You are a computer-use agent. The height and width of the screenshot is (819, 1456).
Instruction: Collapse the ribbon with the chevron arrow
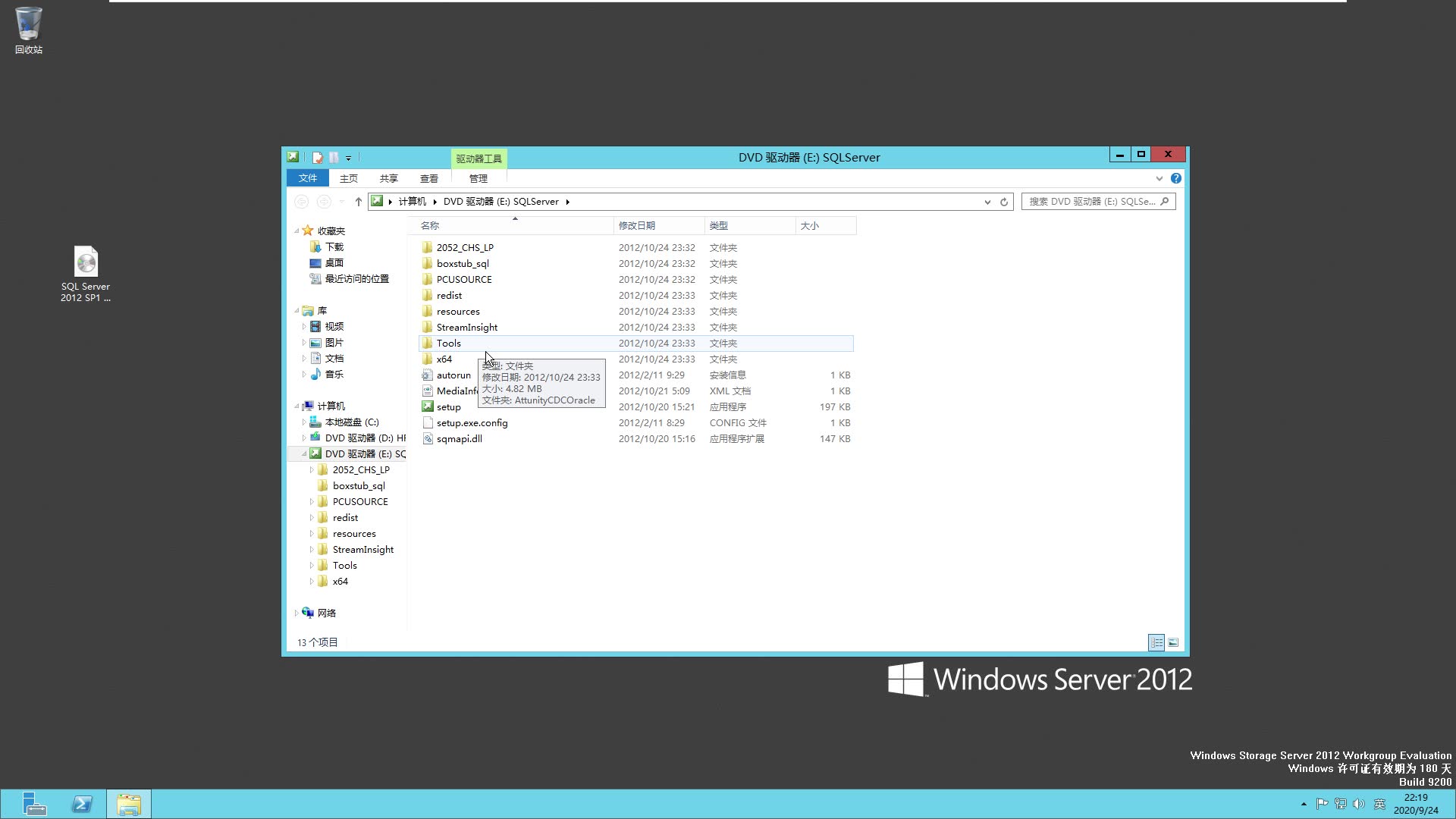(x=1159, y=178)
